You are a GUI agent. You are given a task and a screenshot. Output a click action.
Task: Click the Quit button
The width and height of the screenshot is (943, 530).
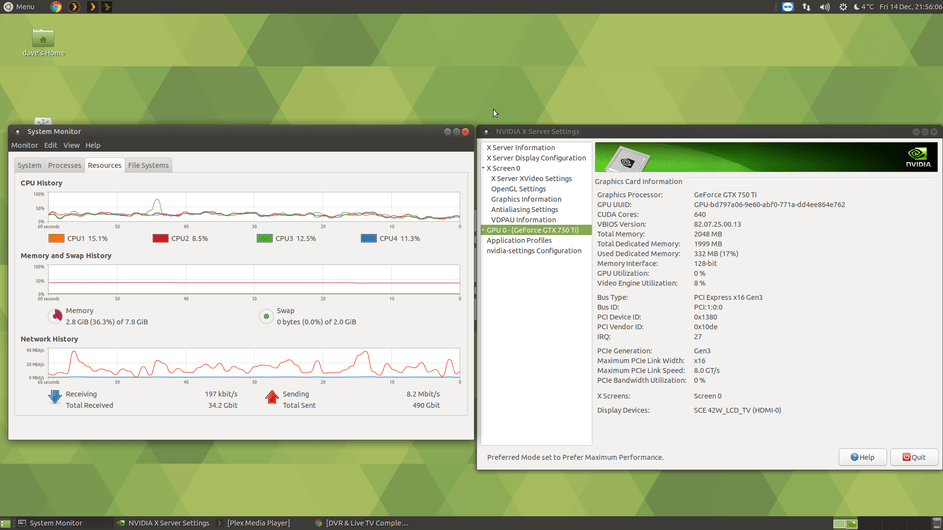tap(914, 457)
